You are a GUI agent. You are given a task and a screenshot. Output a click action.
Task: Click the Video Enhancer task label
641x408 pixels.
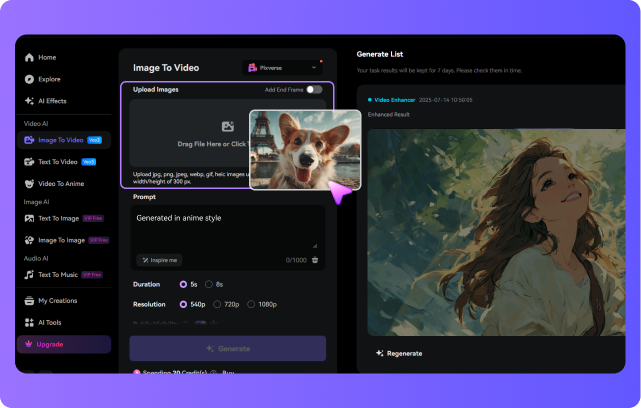point(394,100)
